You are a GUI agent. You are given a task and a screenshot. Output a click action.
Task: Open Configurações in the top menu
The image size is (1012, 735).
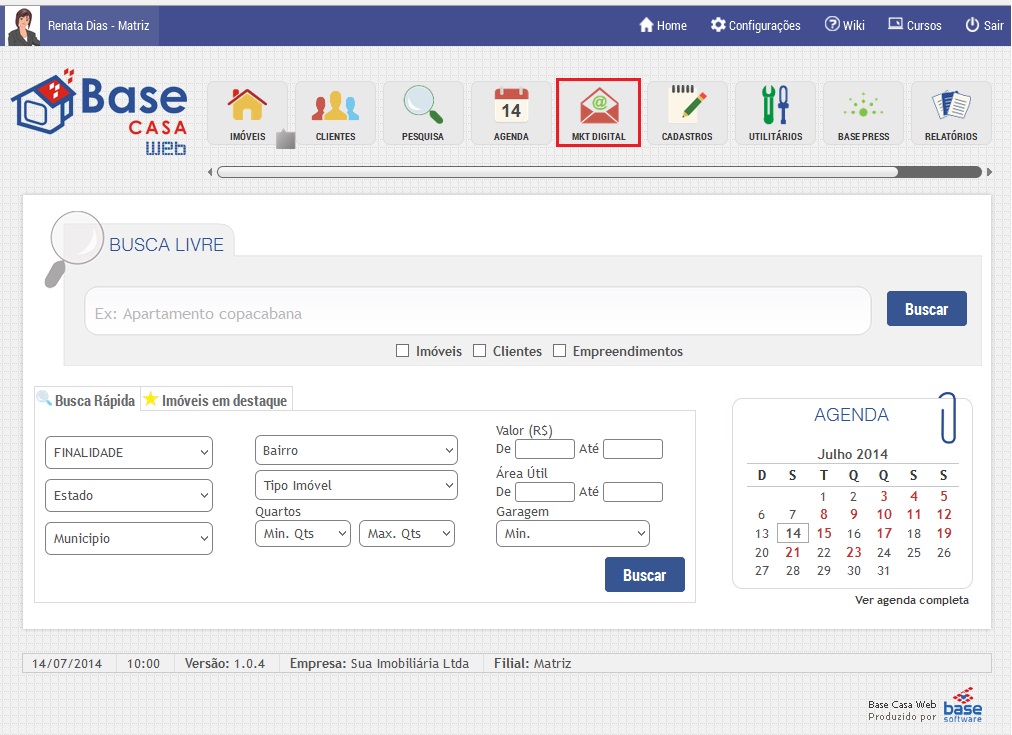pyautogui.click(x=755, y=25)
